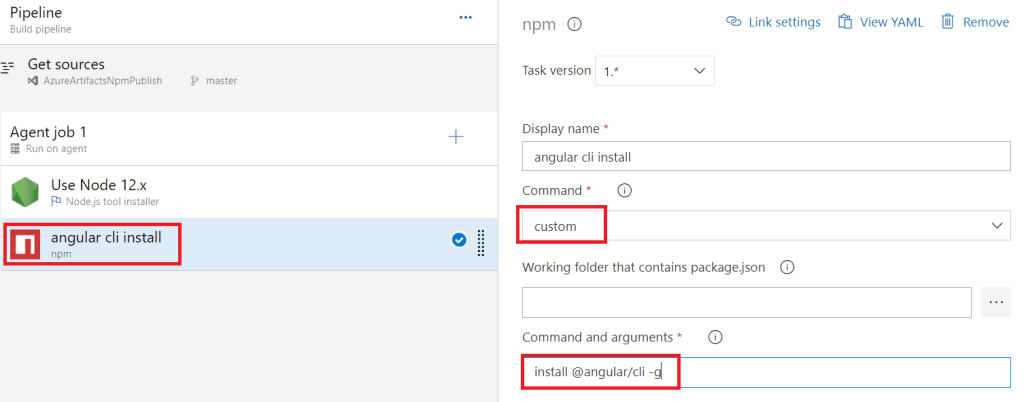Toggle the blue checkmark on angular cli install
Viewport: 1024px width, 402px height.
click(x=459, y=240)
